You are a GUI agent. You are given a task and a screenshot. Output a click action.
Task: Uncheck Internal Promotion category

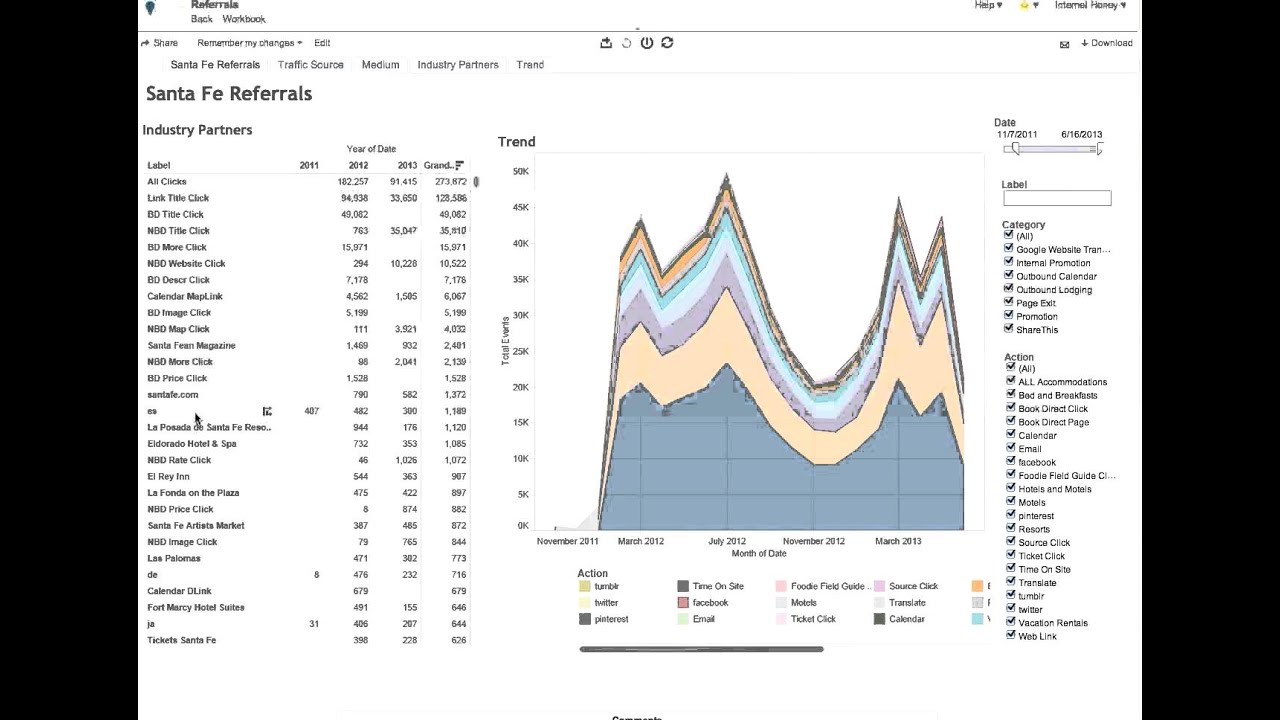[1009, 262]
